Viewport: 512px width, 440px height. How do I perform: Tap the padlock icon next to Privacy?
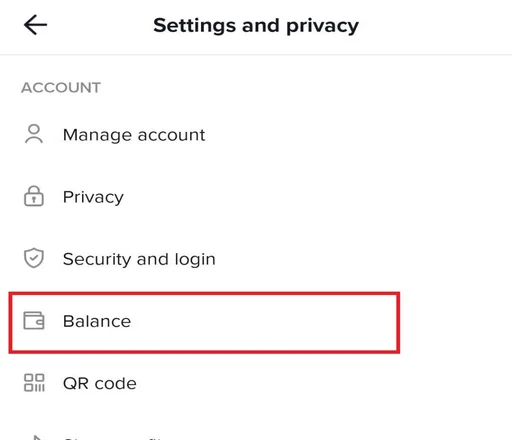coord(34,196)
